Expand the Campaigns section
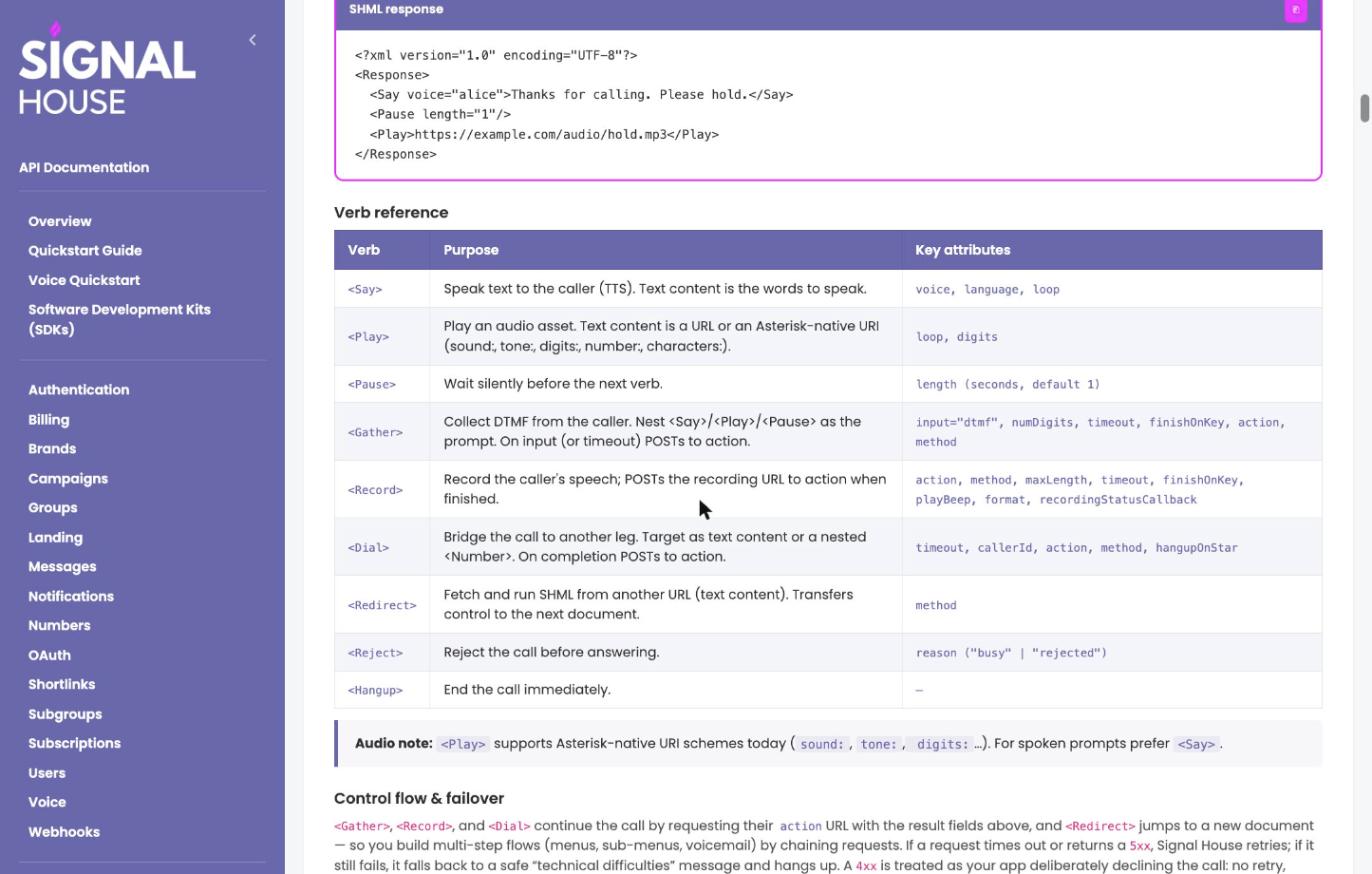The height and width of the screenshot is (874, 1372). pos(68,479)
